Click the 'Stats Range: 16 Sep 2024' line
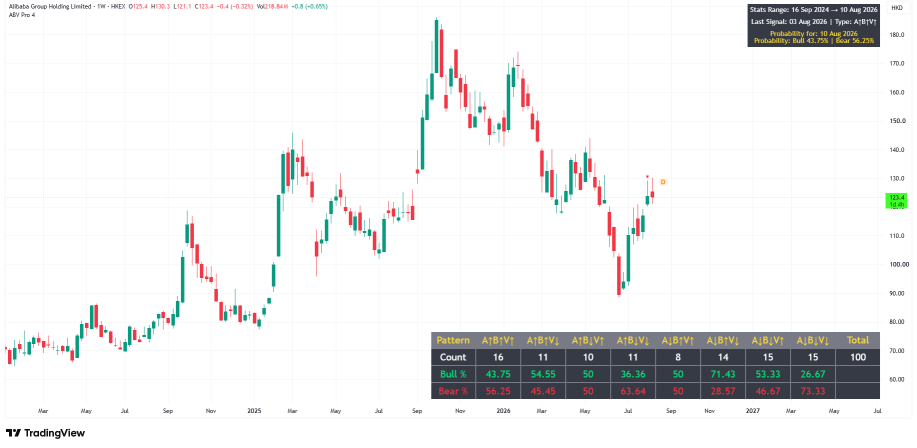The image size is (917, 448). pyautogui.click(x=813, y=10)
